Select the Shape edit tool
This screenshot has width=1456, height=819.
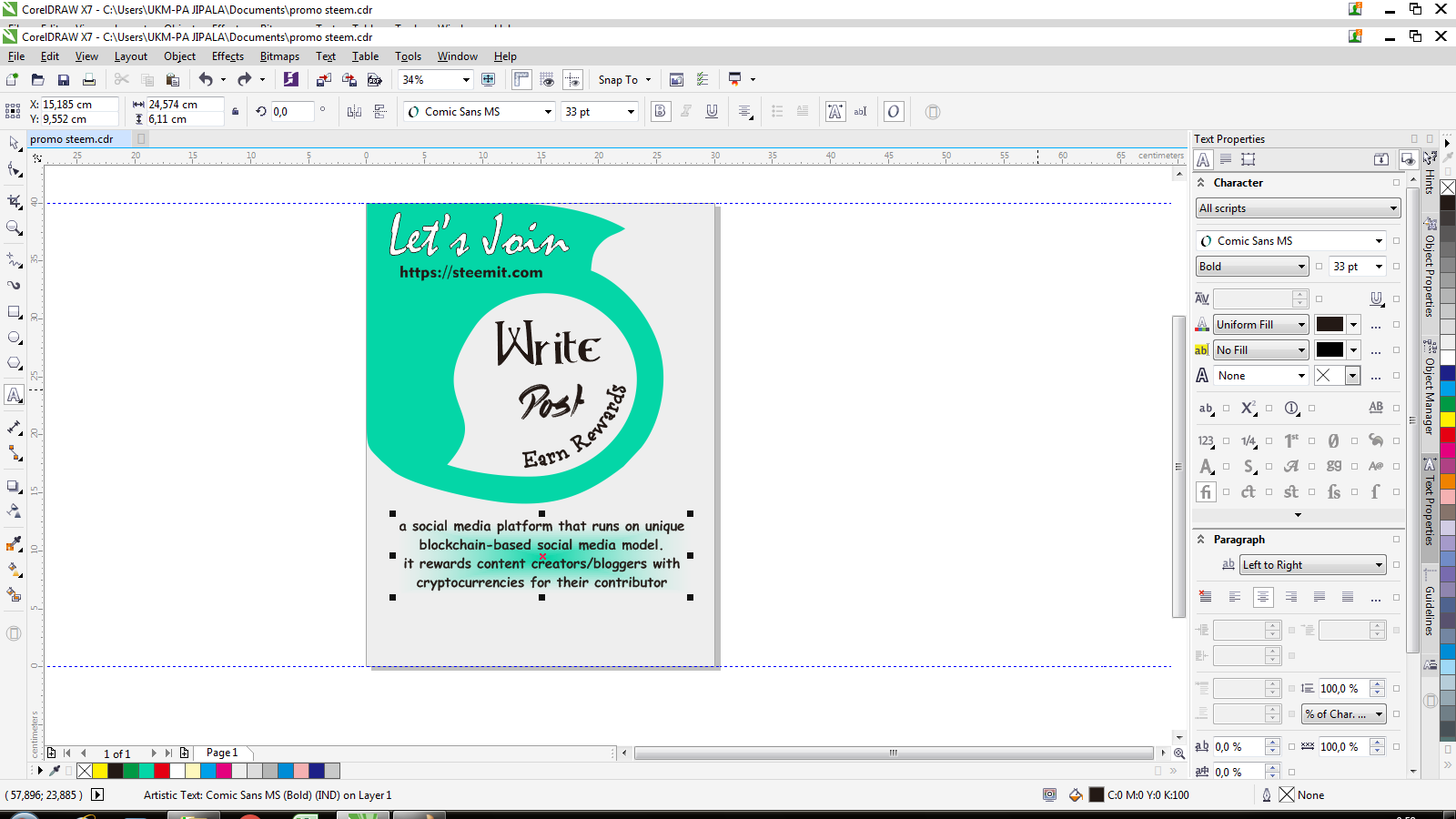[14, 170]
